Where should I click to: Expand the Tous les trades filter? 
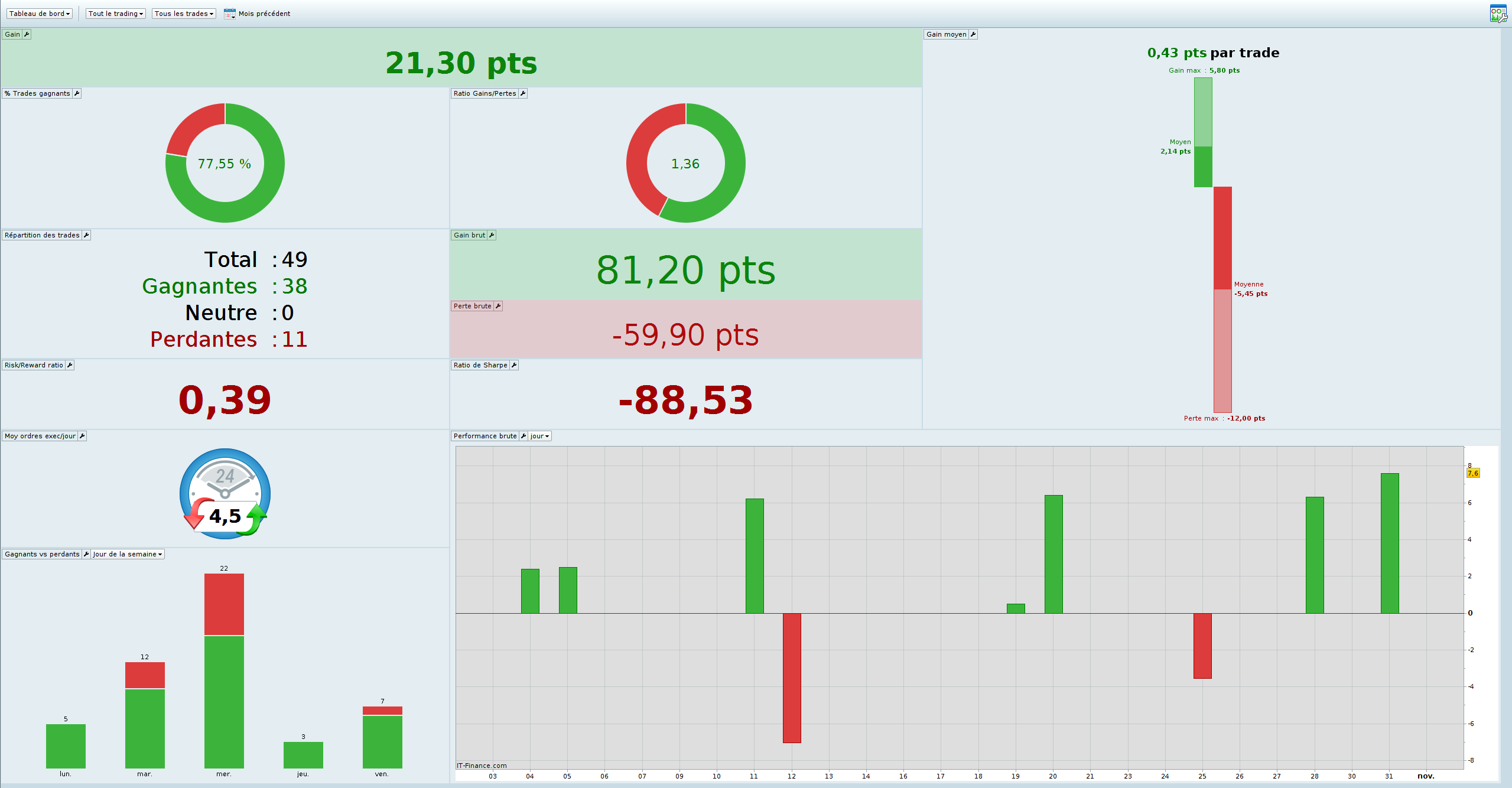click(x=184, y=14)
